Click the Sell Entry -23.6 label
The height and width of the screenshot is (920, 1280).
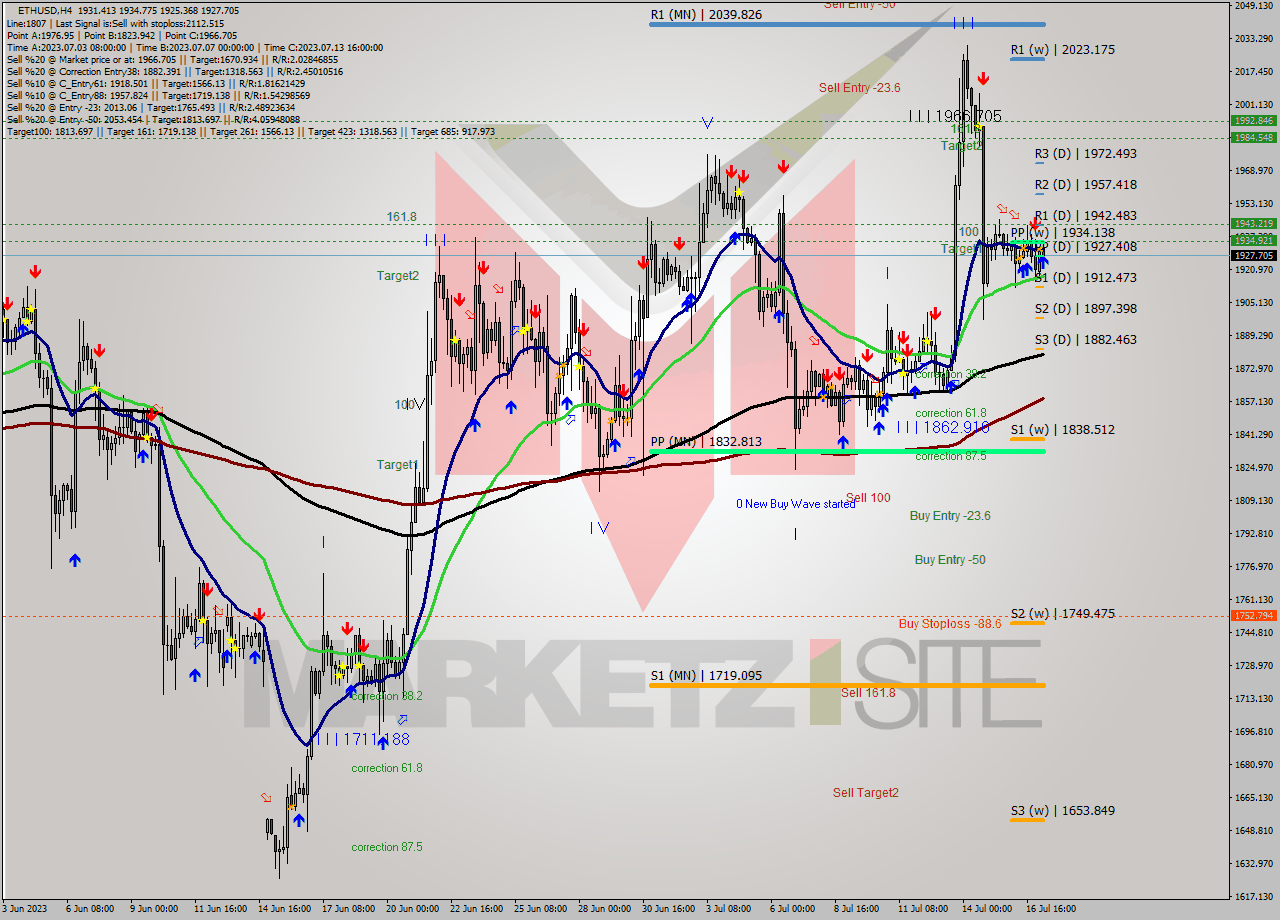[x=859, y=88]
